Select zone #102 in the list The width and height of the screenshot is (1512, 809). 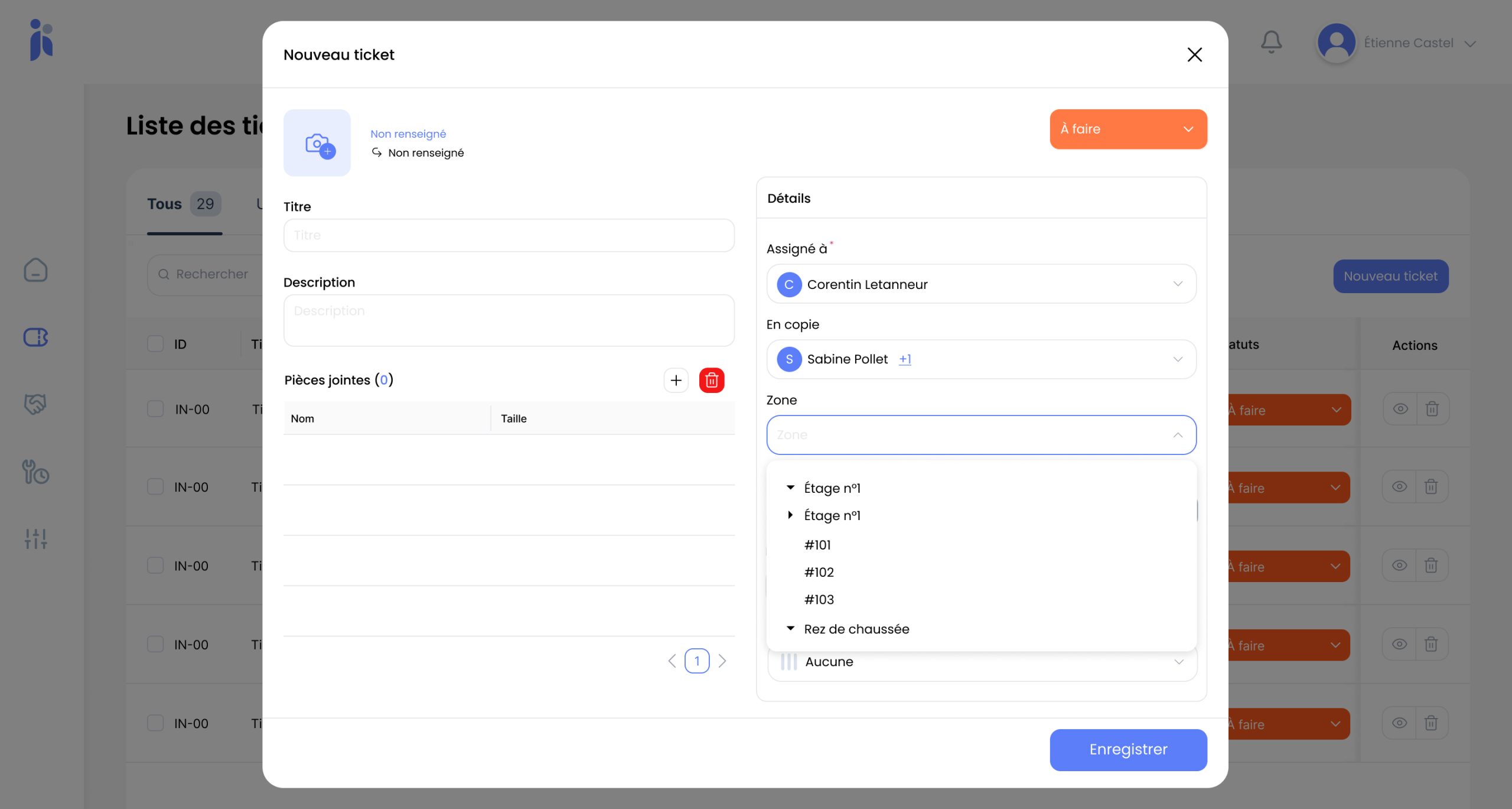pyautogui.click(x=819, y=572)
